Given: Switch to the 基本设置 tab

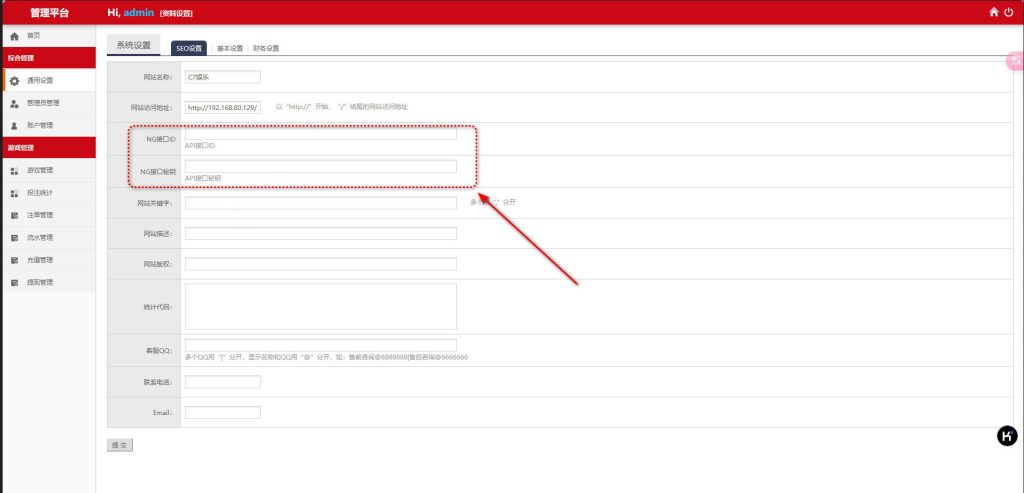Looking at the screenshot, I should 230,48.
